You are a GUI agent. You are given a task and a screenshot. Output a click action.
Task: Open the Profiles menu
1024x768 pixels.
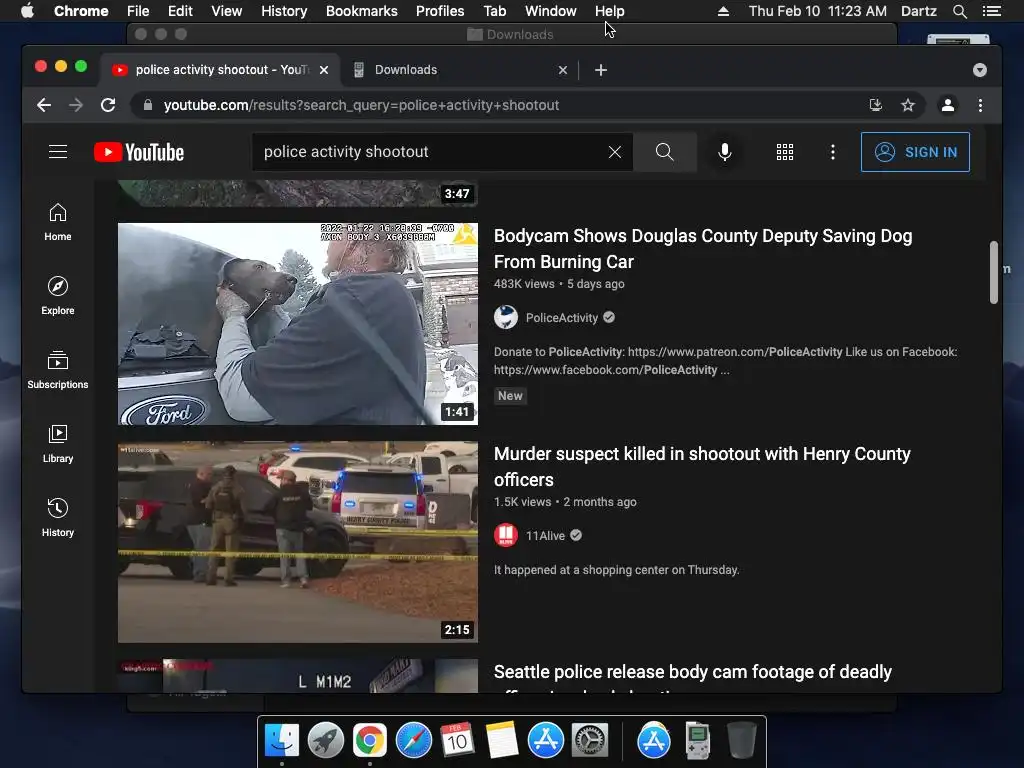point(440,11)
